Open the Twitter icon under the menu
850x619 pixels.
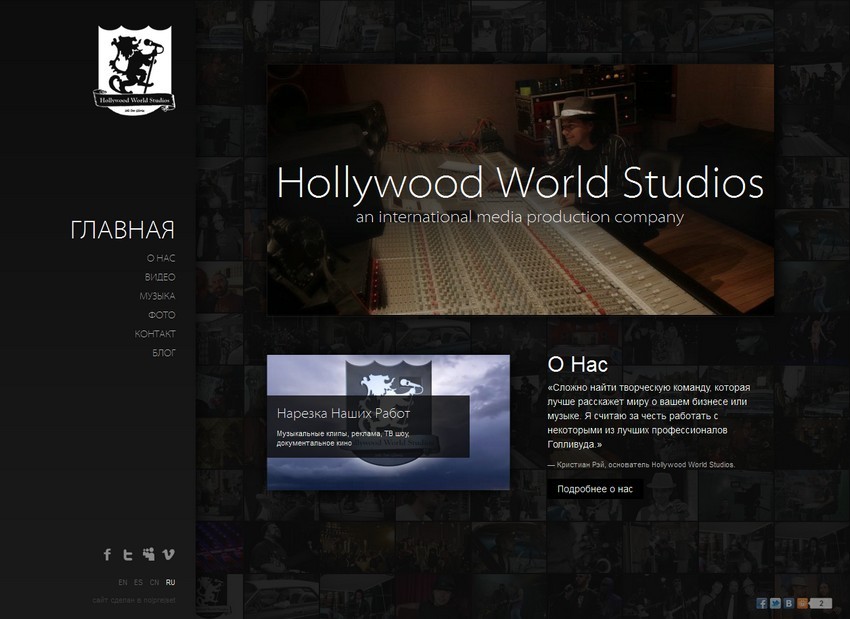(x=128, y=554)
